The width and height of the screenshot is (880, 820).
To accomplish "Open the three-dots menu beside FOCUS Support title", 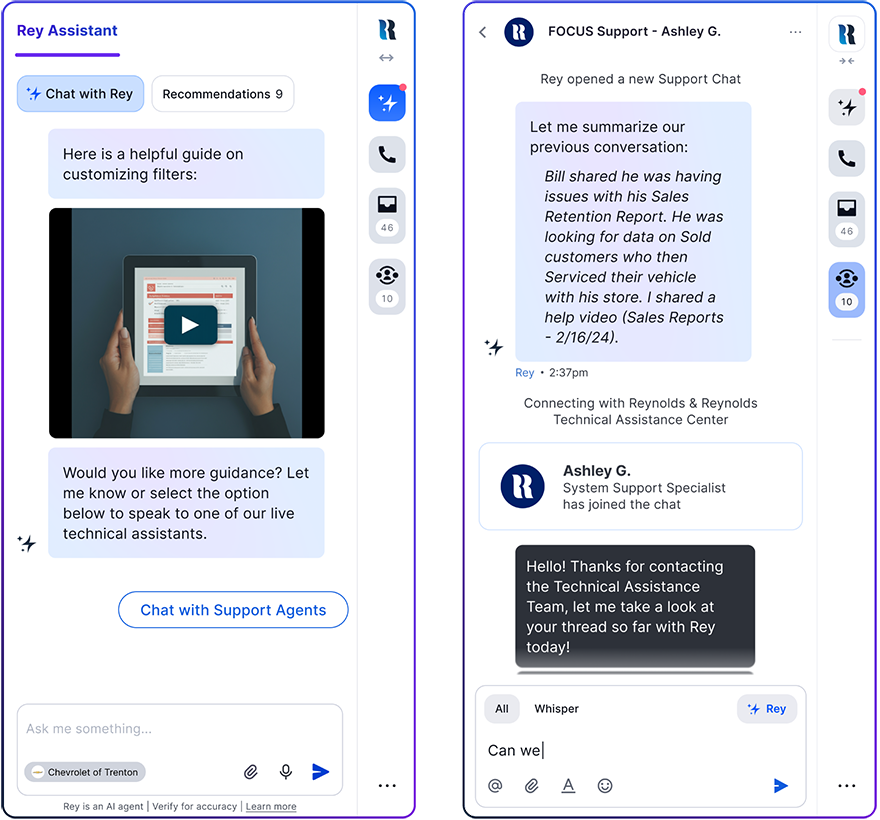I will 795,32.
